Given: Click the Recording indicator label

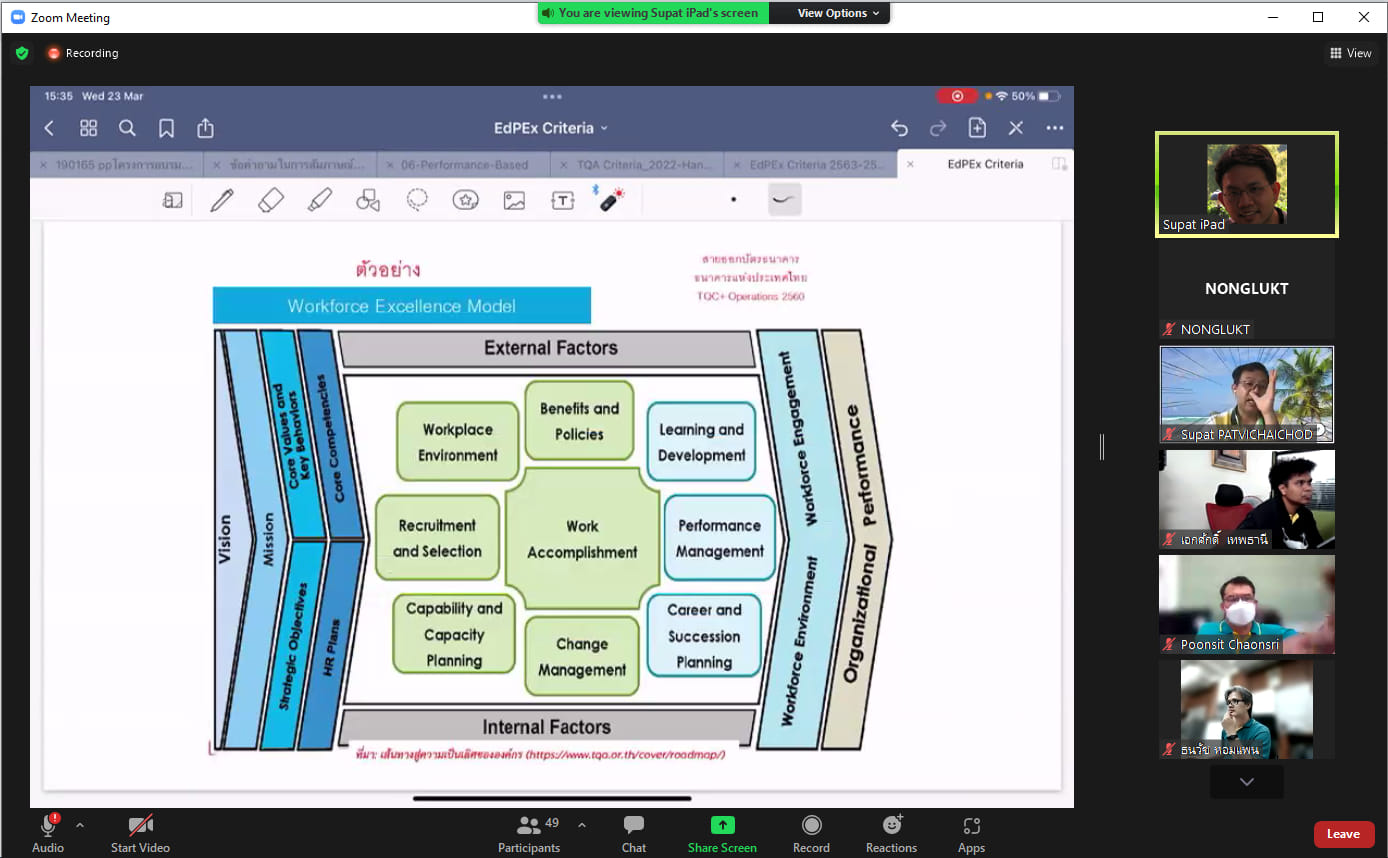Looking at the screenshot, I should [x=83, y=53].
